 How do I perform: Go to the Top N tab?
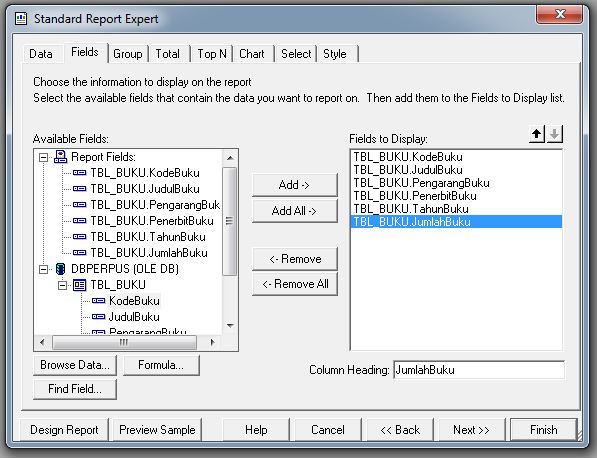pos(212,54)
